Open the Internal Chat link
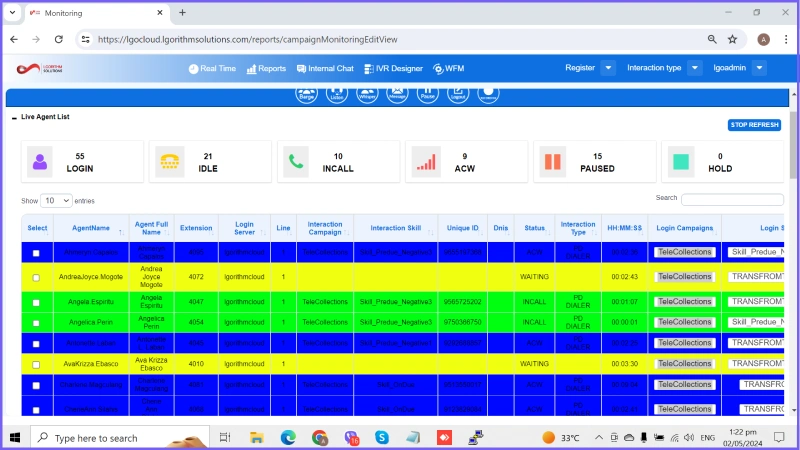The width and height of the screenshot is (800, 450). (x=324, y=69)
